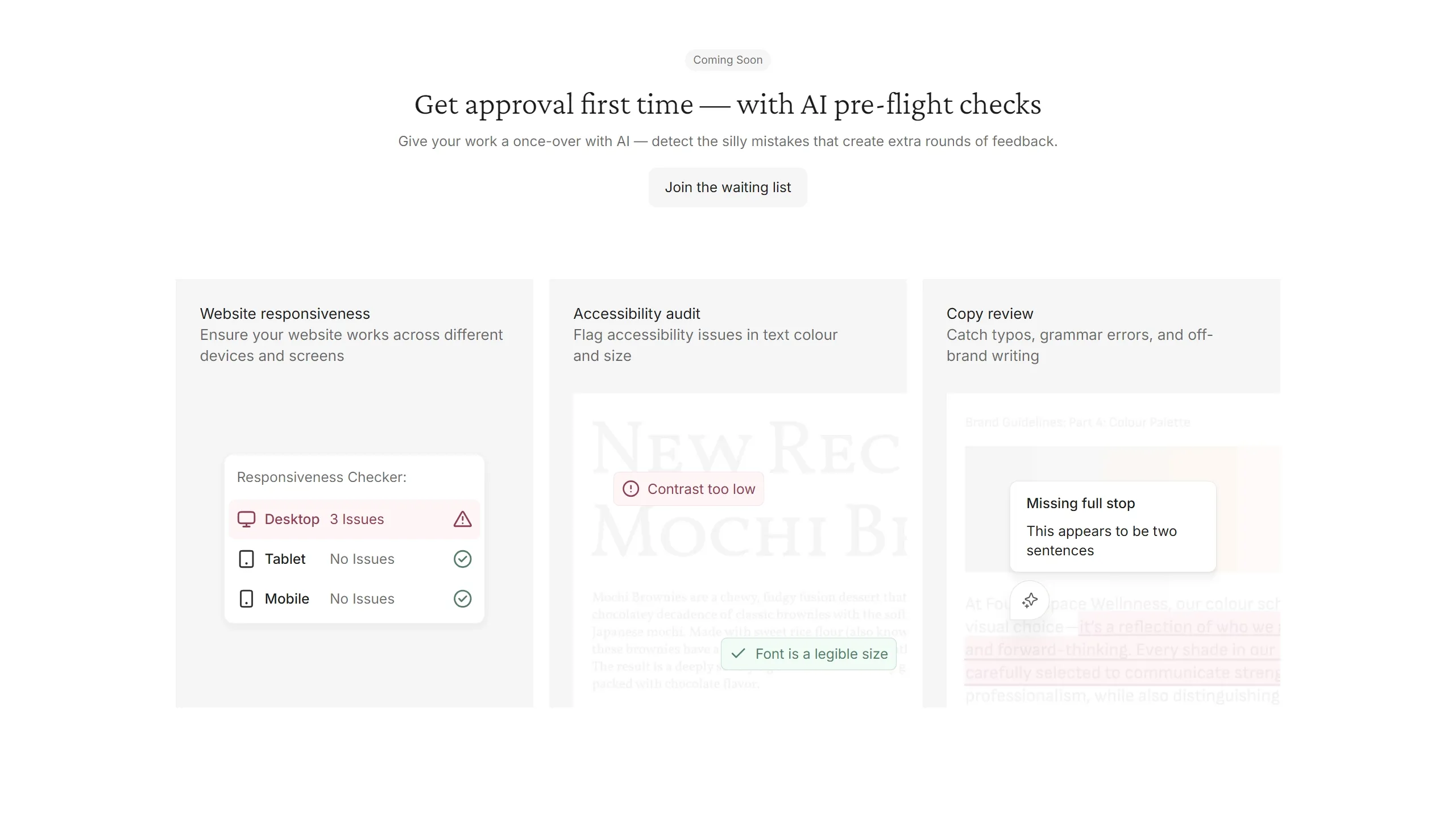1456x823 pixels.
Task: Click the Copy review card title
Action: 989,314
